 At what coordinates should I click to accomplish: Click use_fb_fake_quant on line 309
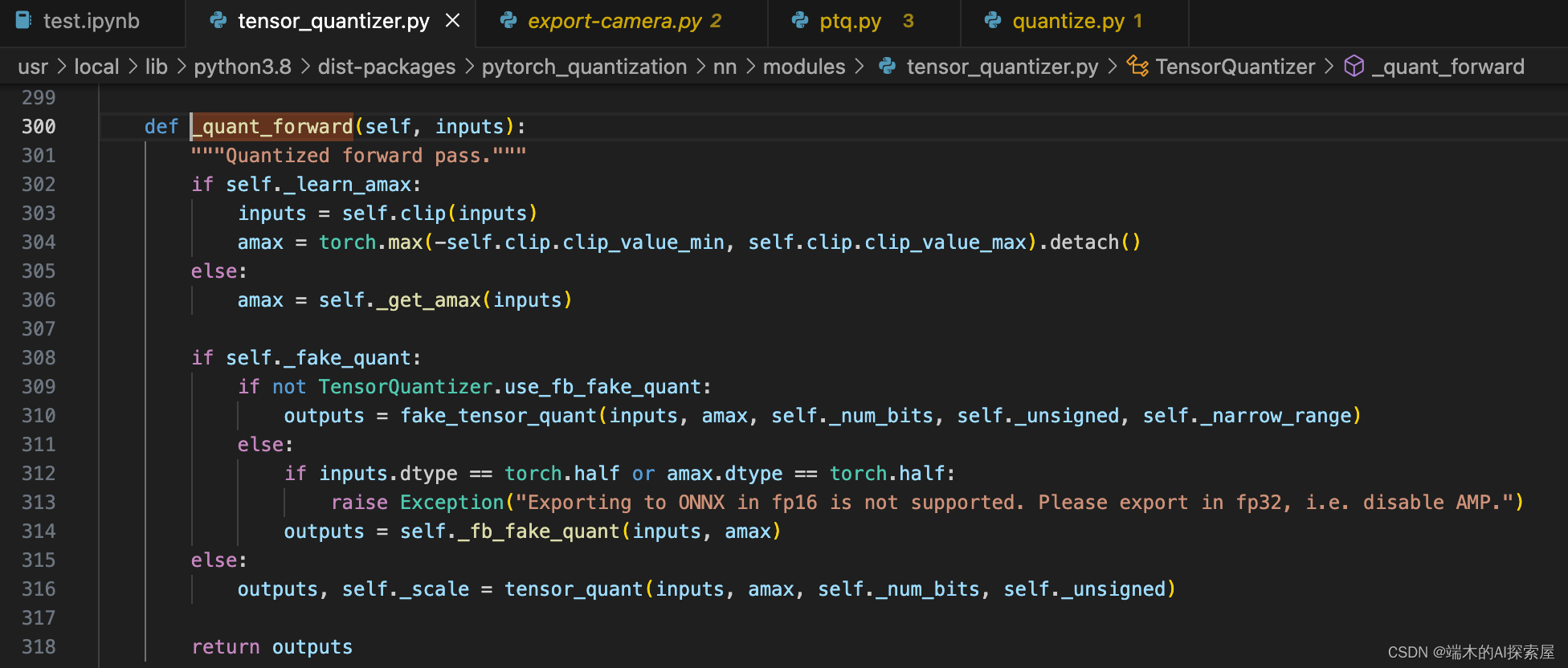click(603, 387)
